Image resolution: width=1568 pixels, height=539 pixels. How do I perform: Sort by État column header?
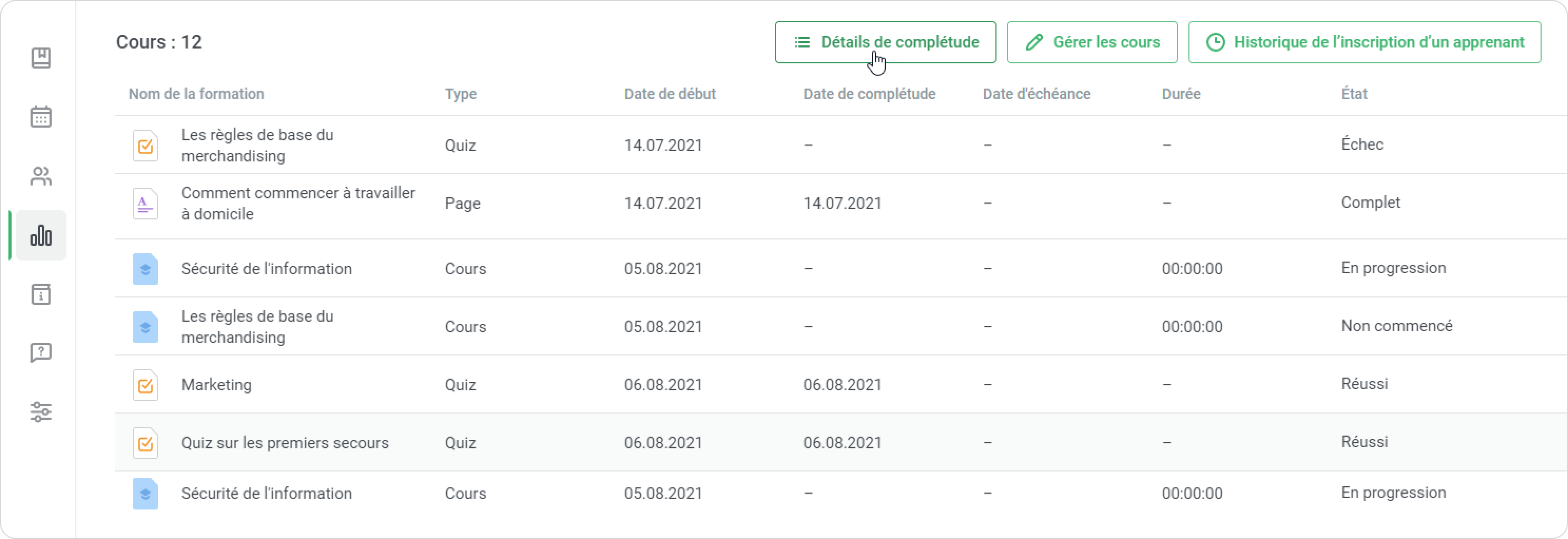1354,94
